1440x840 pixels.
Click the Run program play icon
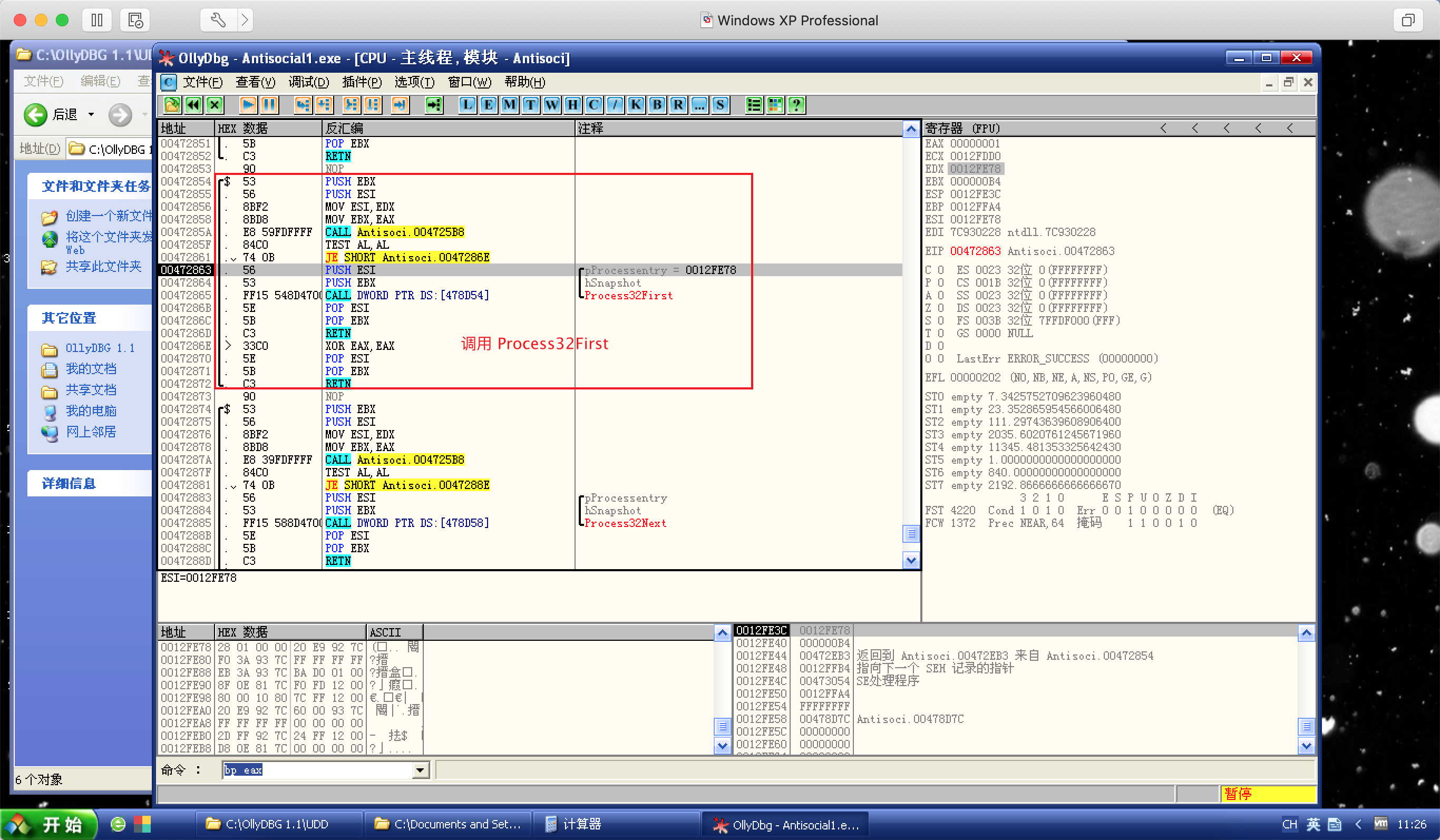point(248,104)
